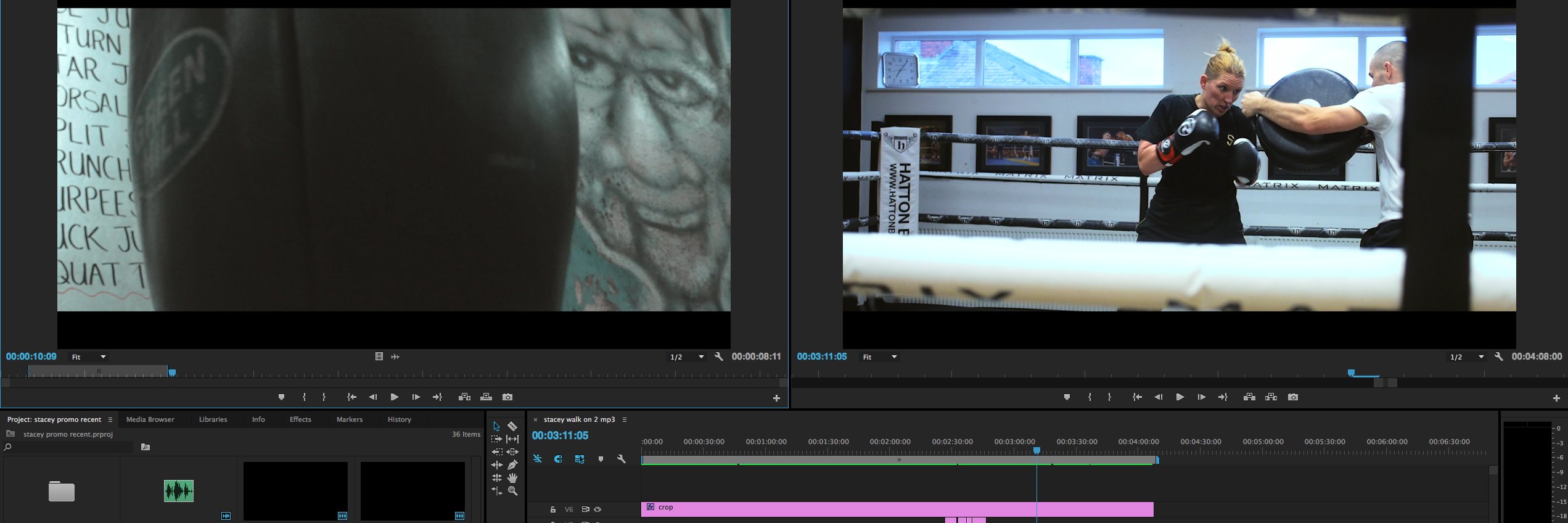Step back one frame in Source Monitor
The image size is (1568, 523).
click(373, 397)
